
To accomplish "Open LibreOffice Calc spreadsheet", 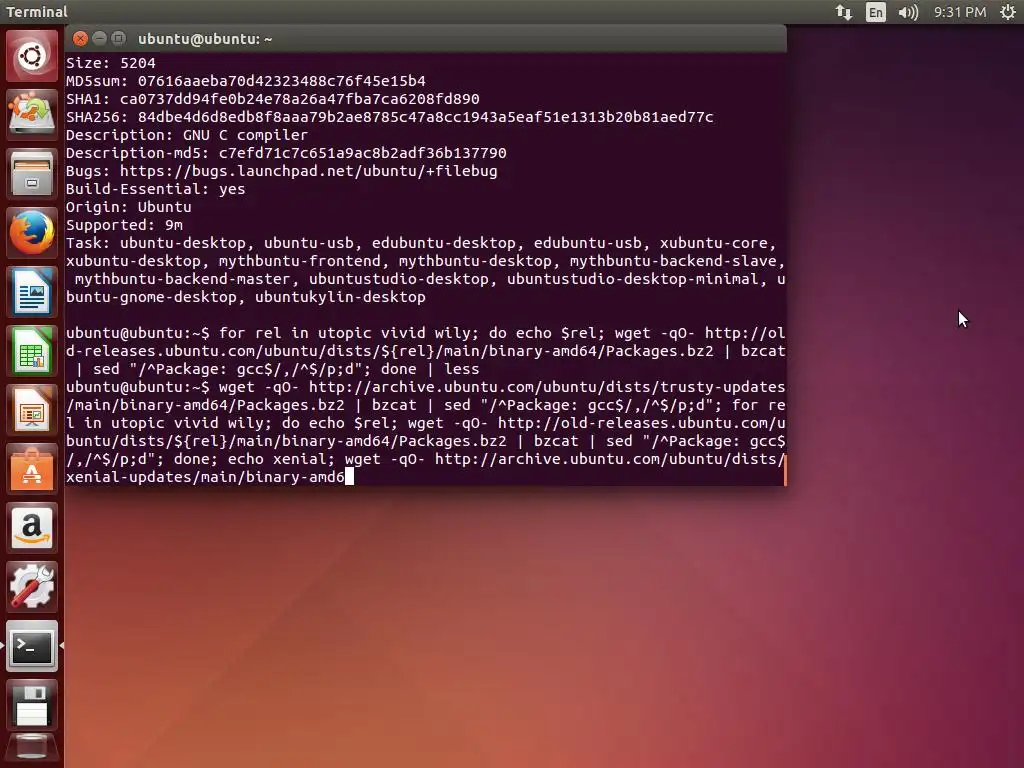I will pos(31,351).
